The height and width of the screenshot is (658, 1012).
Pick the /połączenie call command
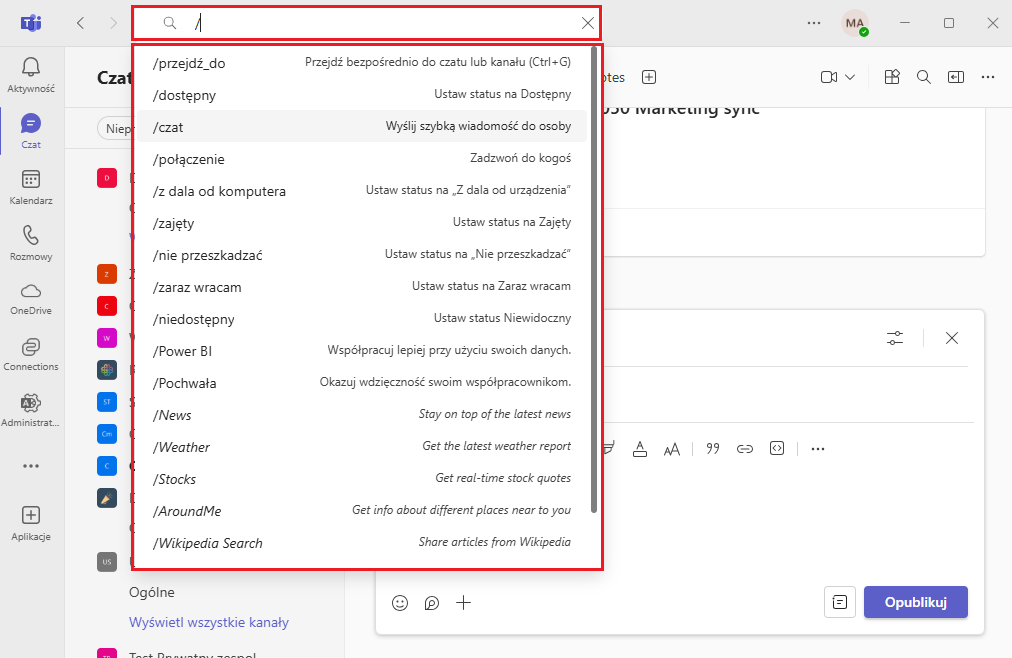(x=362, y=159)
